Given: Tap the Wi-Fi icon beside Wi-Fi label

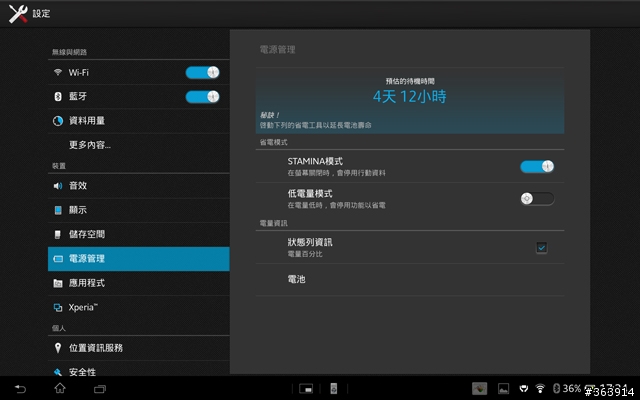Looking at the screenshot, I should pyautogui.click(x=58, y=72).
